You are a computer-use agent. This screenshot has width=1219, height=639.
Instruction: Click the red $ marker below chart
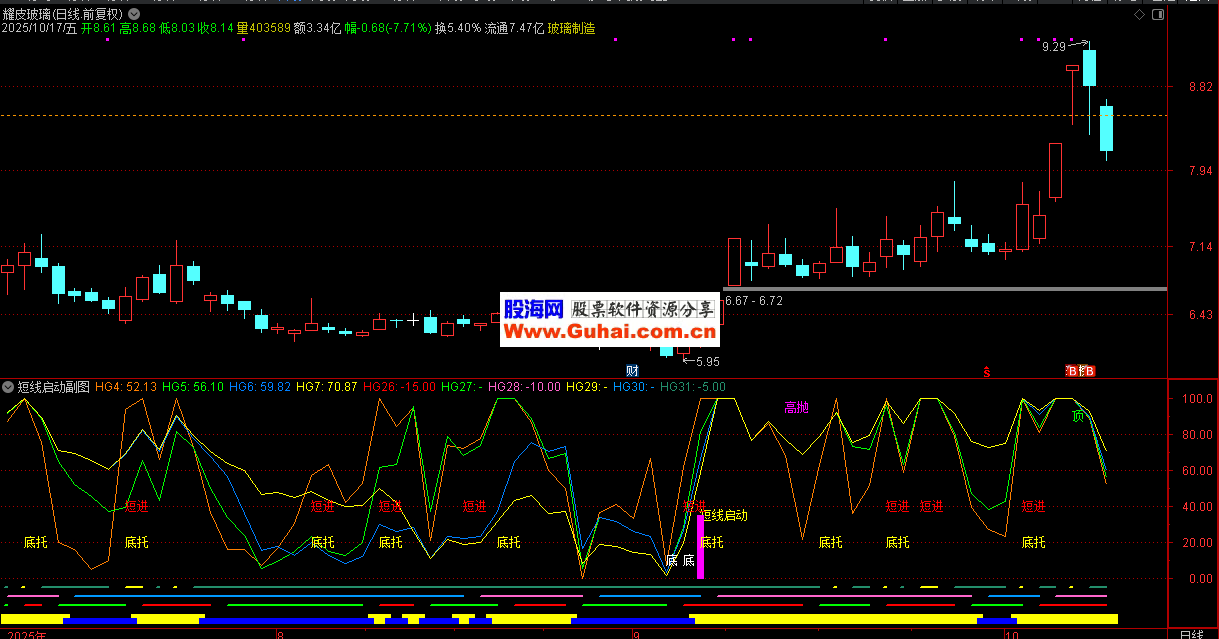coord(987,372)
